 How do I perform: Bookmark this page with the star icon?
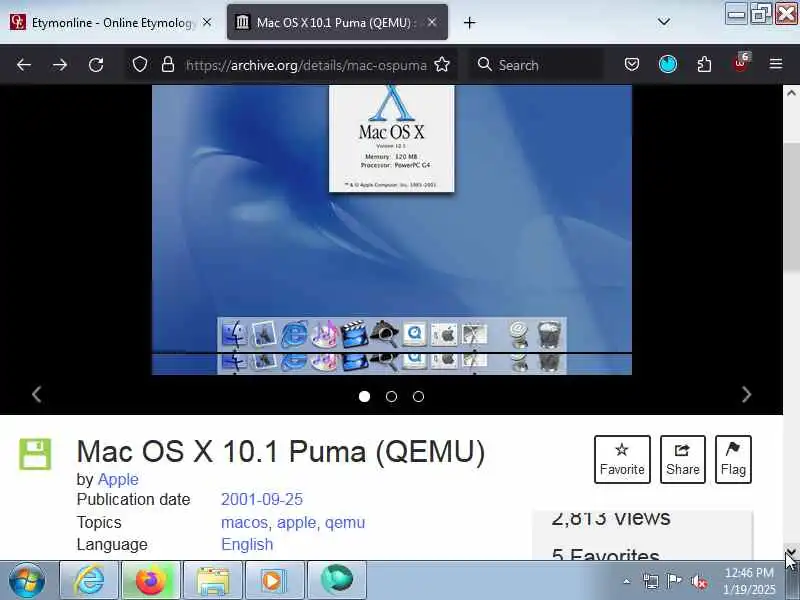pyautogui.click(x=442, y=65)
